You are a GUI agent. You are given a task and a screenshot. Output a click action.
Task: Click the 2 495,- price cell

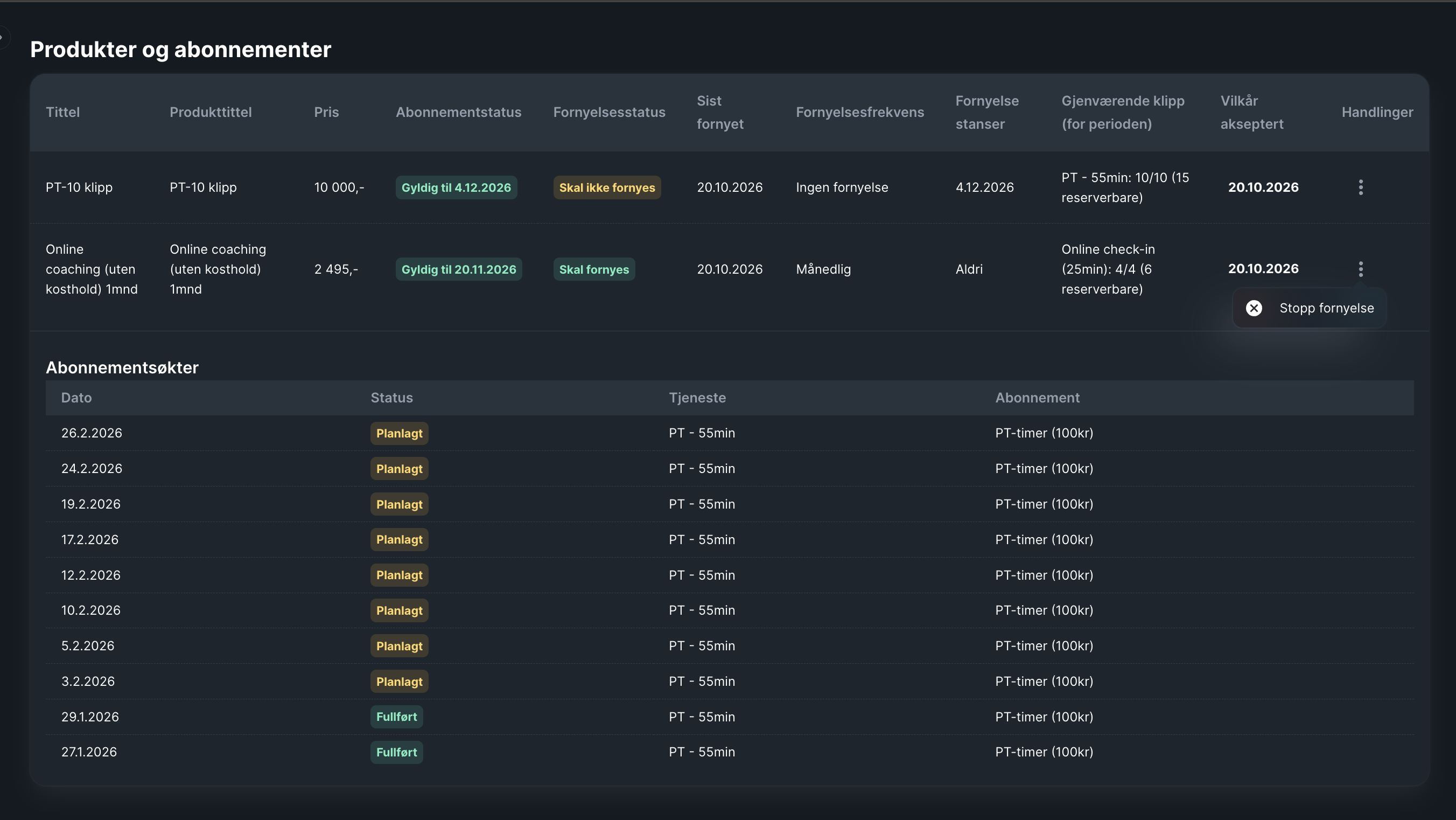coord(337,269)
